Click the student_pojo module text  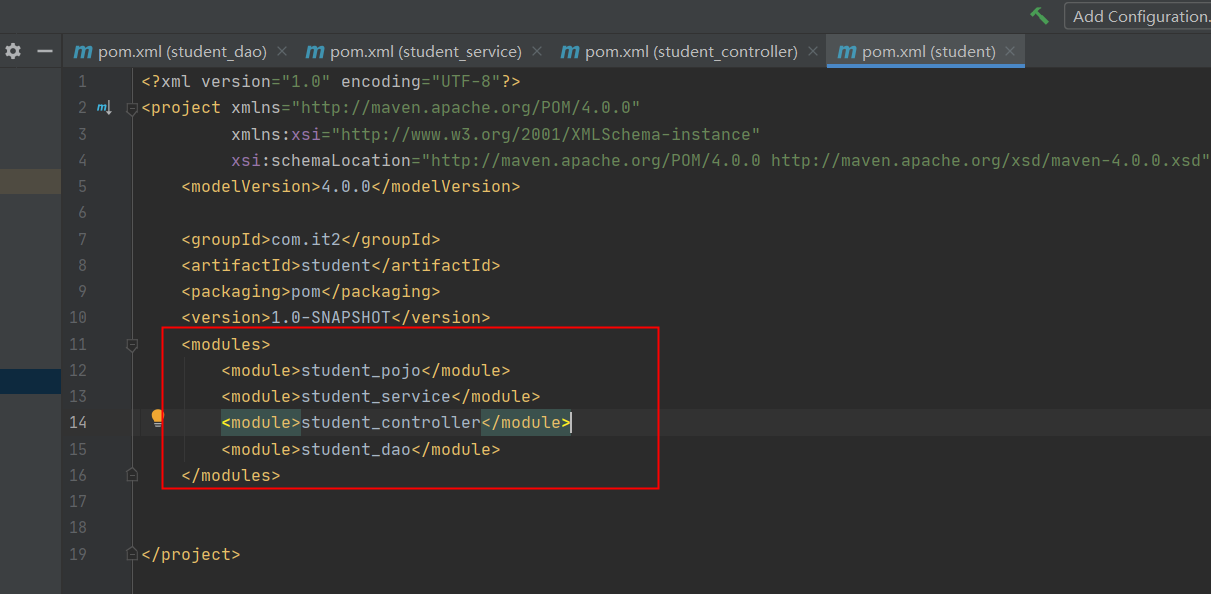click(x=361, y=370)
